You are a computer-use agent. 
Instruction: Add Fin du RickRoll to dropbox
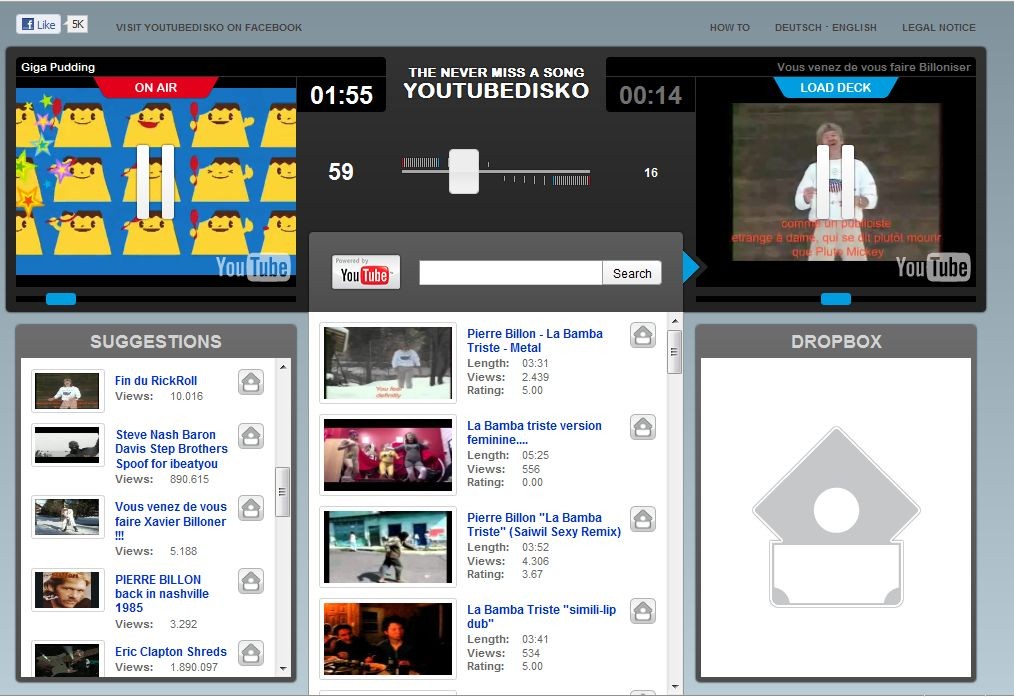251,382
